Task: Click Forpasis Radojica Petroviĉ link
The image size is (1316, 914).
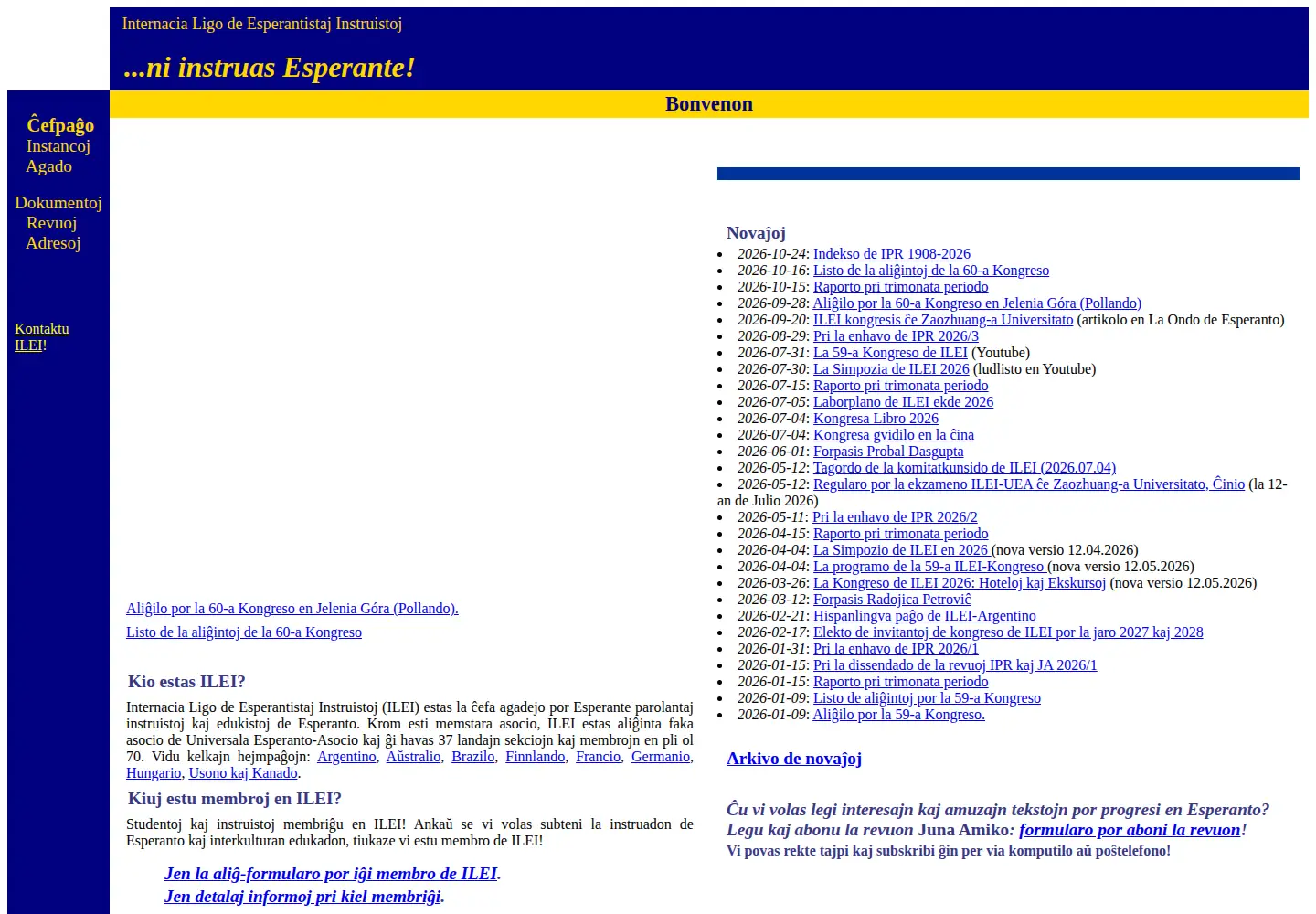Action: [x=892, y=600]
